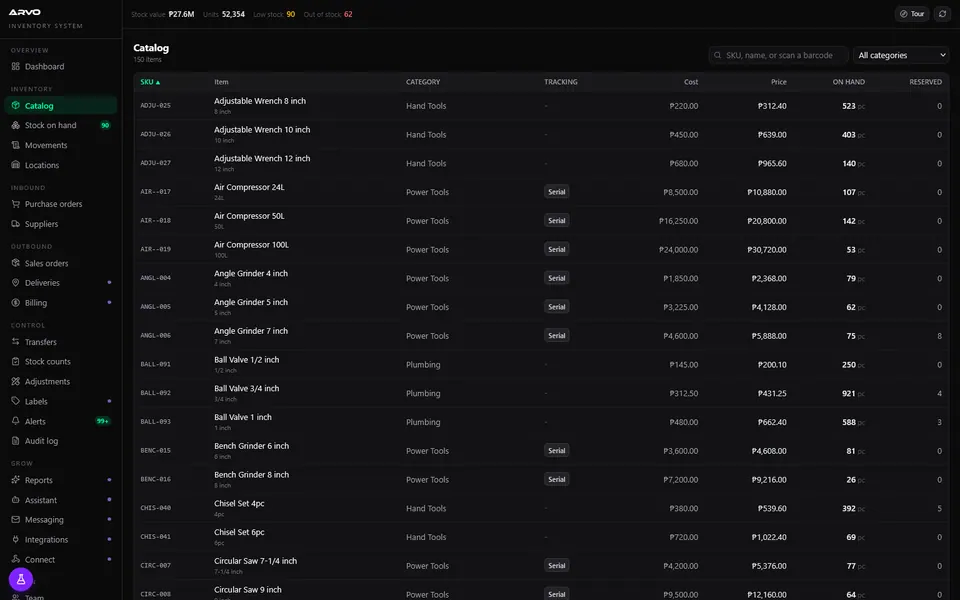Click Serial badge on Bench Grinder 6 inch
The height and width of the screenshot is (600, 960).
(557, 451)
